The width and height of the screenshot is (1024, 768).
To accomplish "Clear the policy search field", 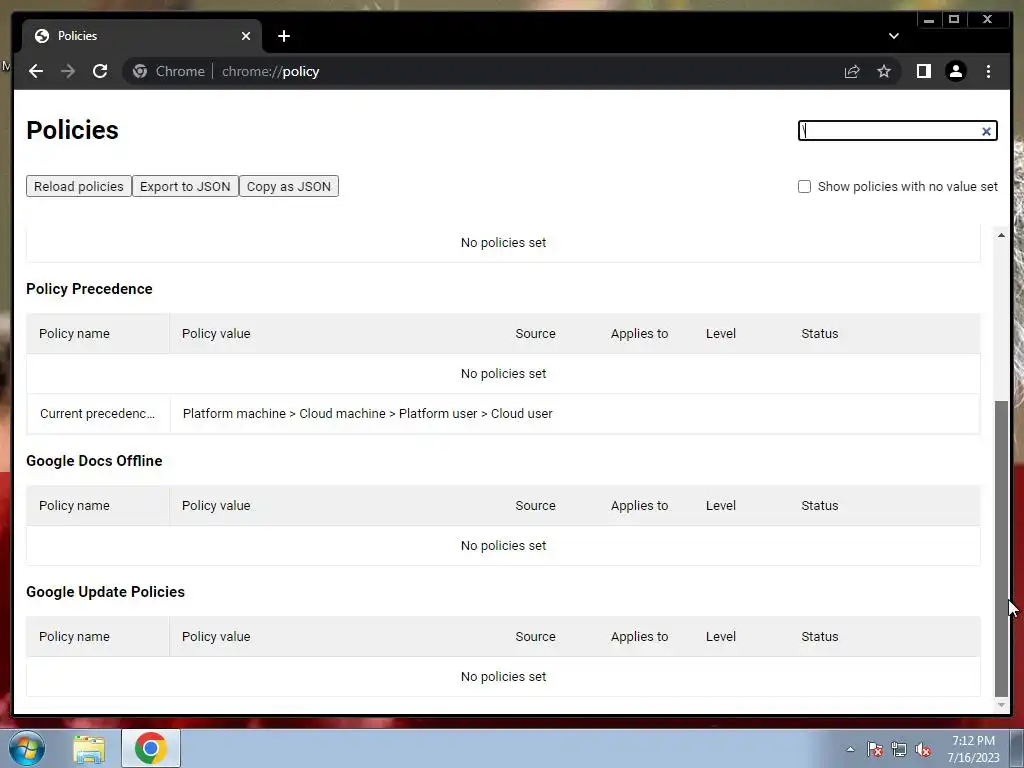I will tap(986, 131).
